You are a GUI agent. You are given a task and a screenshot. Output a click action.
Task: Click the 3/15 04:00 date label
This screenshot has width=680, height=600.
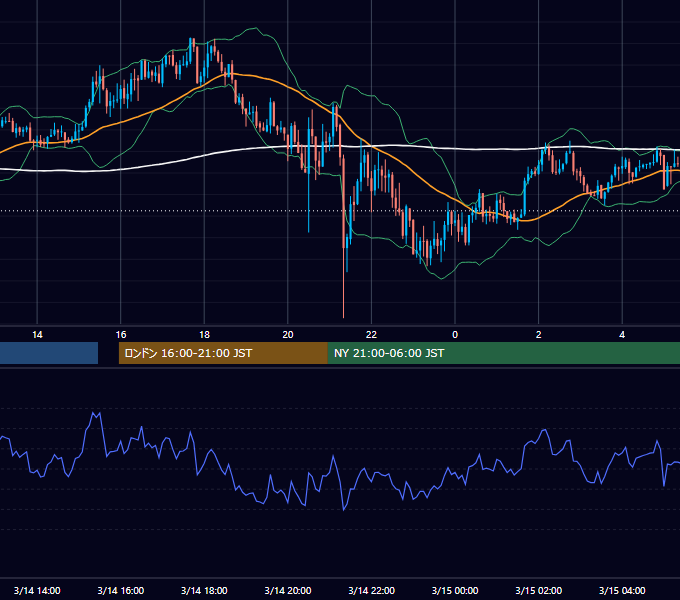coord(622,590)
